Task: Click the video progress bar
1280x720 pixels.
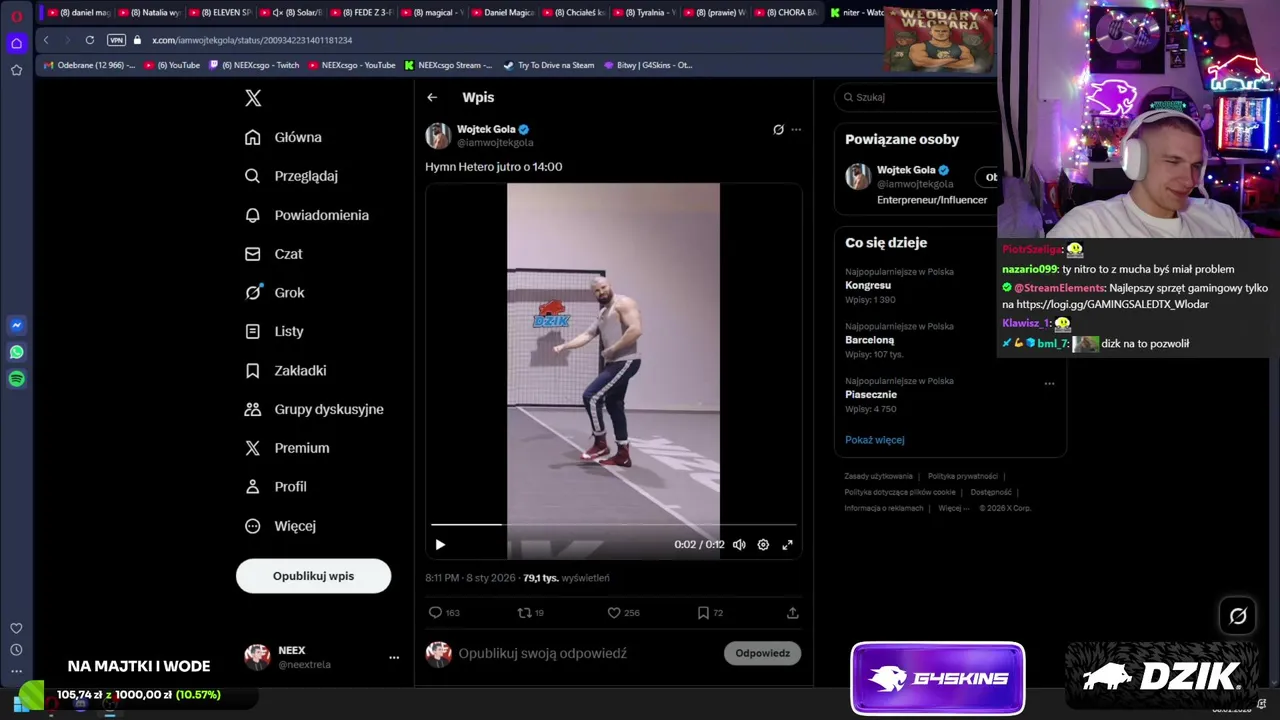Action: [613, 524]
